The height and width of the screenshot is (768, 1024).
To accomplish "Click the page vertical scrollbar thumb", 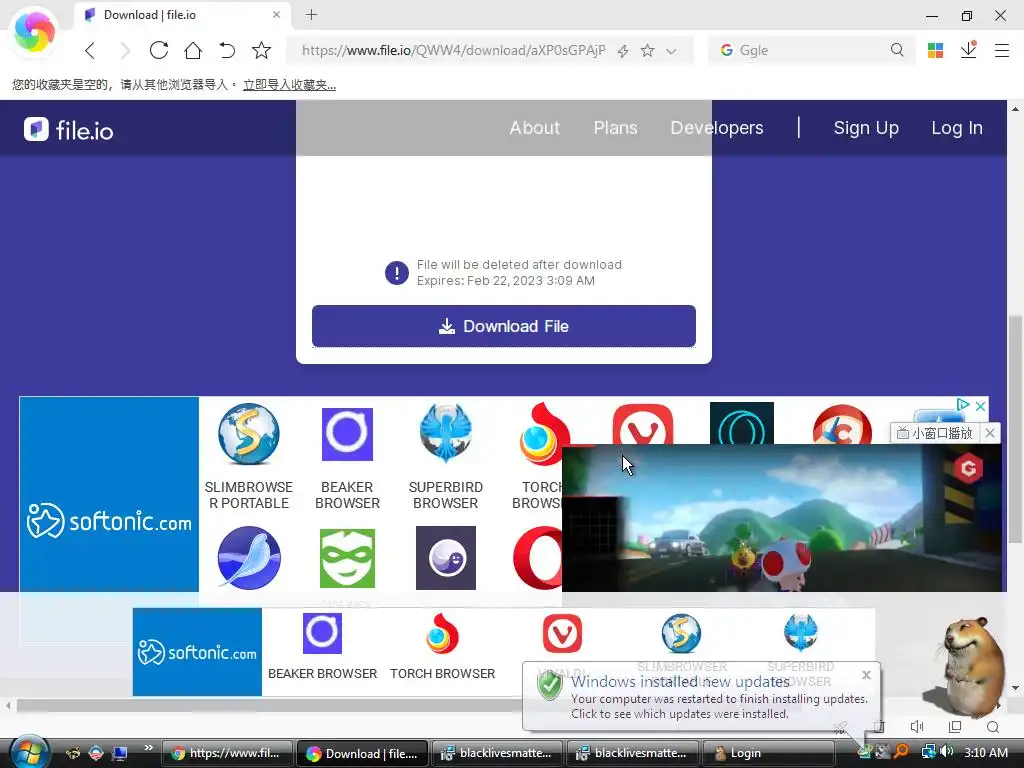I will pyautogui.click(x=1015, y=429).
